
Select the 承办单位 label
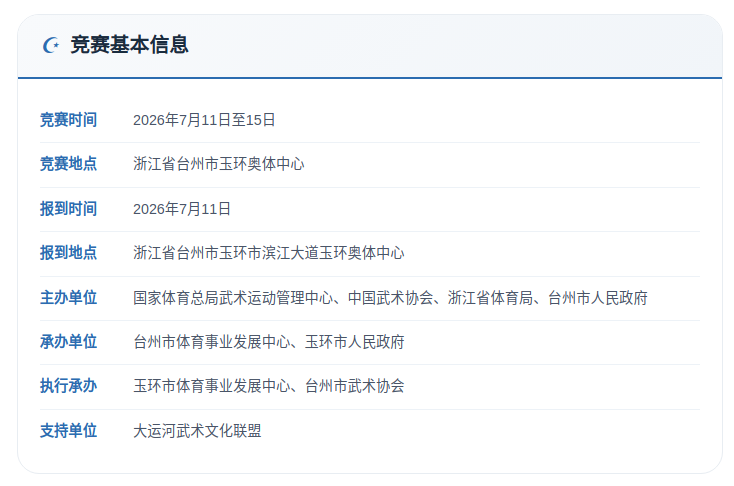[68, 342]
